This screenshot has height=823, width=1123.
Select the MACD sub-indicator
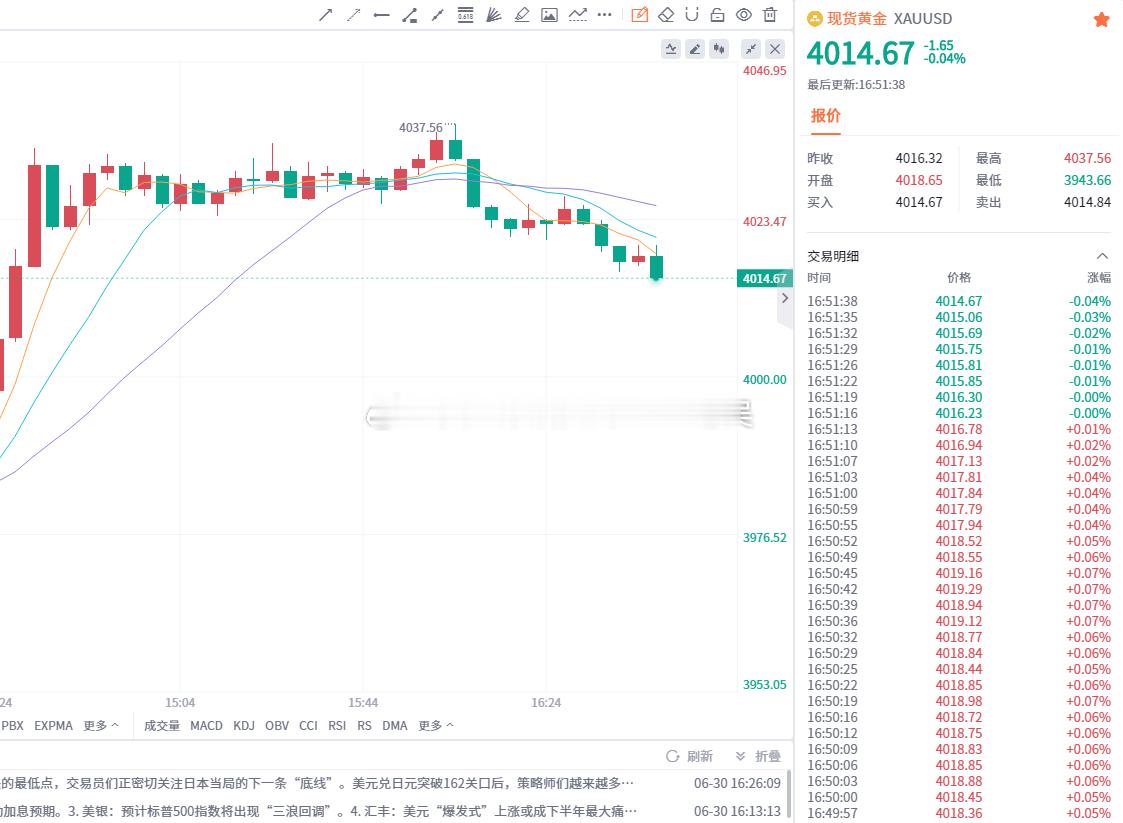click(x=206, y=726)
